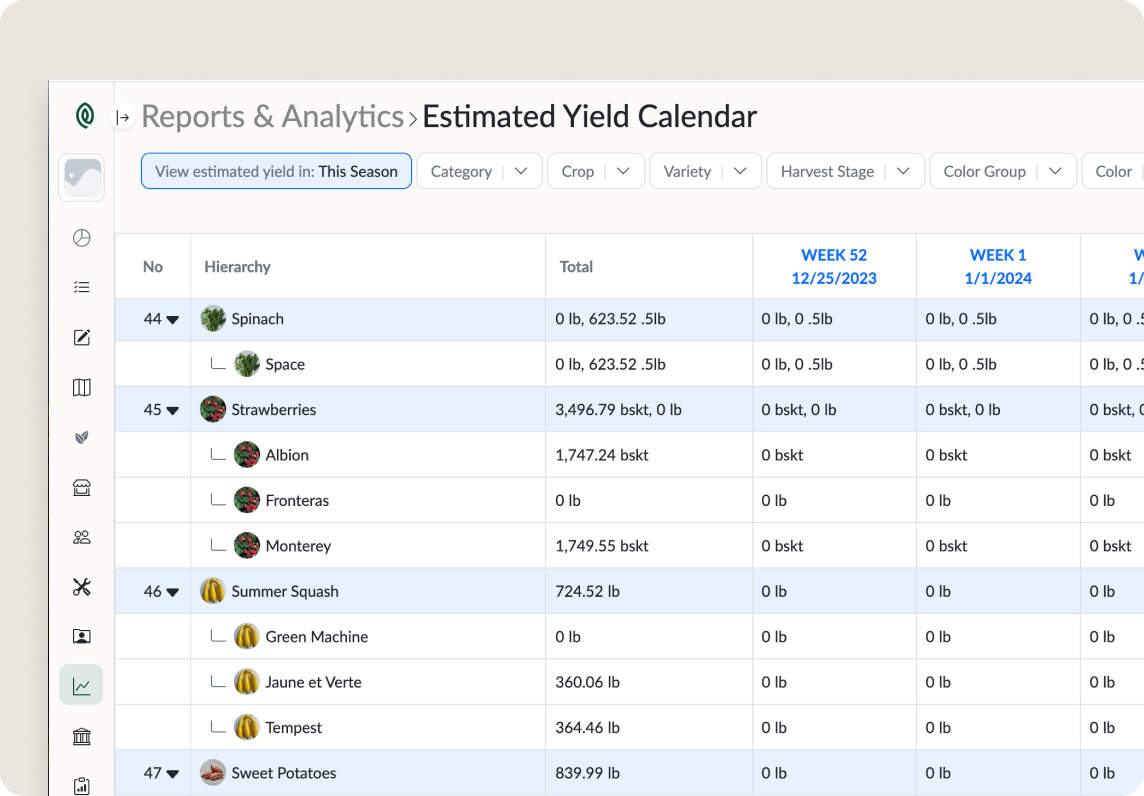The image size is (1144, 796).
Task: Open the WEEK 1 1/1/2024 column header
Action: coord(998,266)
